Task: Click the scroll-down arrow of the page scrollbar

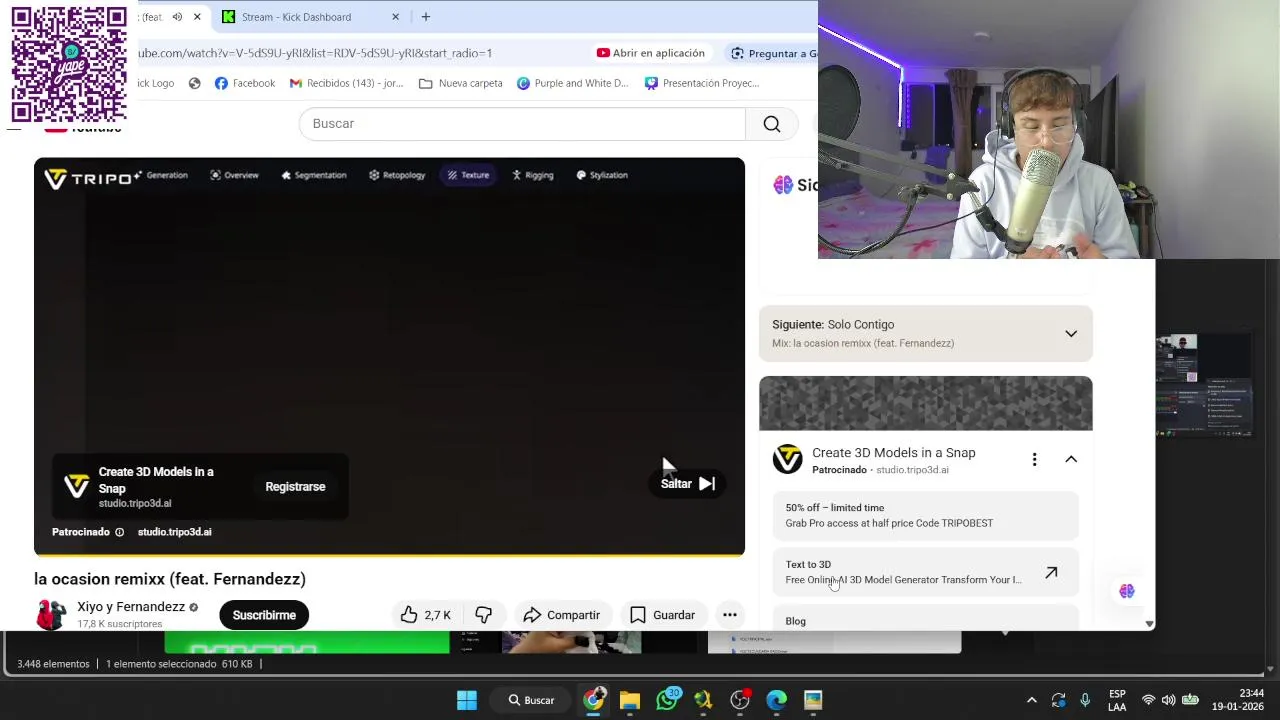Action: 1149,624
